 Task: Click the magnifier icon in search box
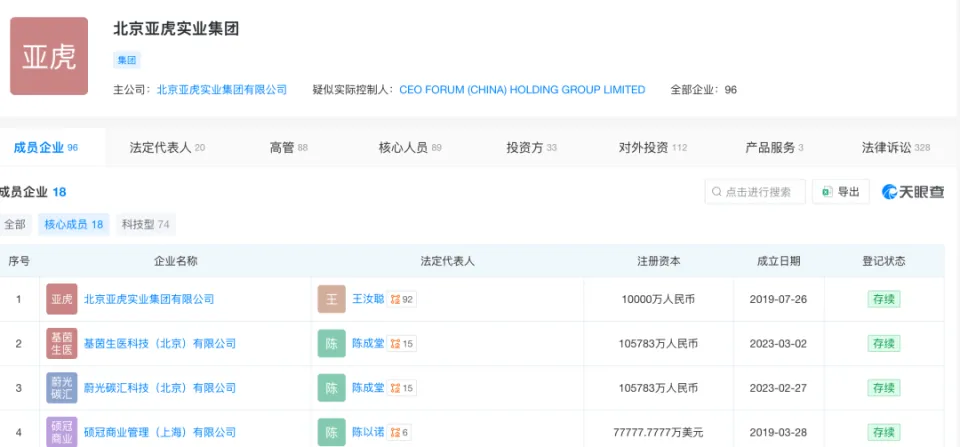pos(716,192)
